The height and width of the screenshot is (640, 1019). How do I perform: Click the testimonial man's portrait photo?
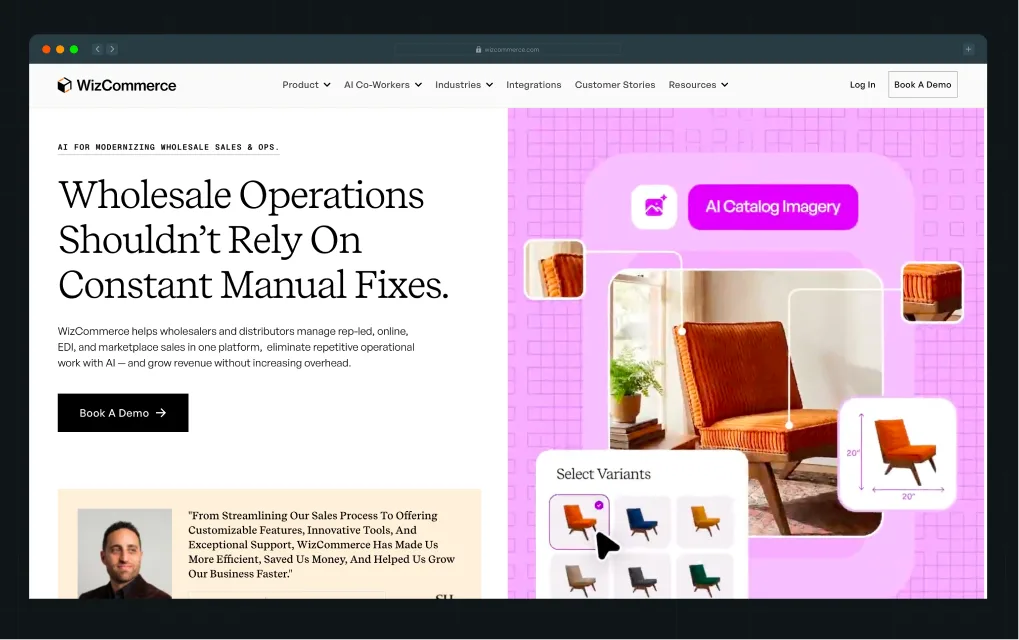[x=125, y=554]
